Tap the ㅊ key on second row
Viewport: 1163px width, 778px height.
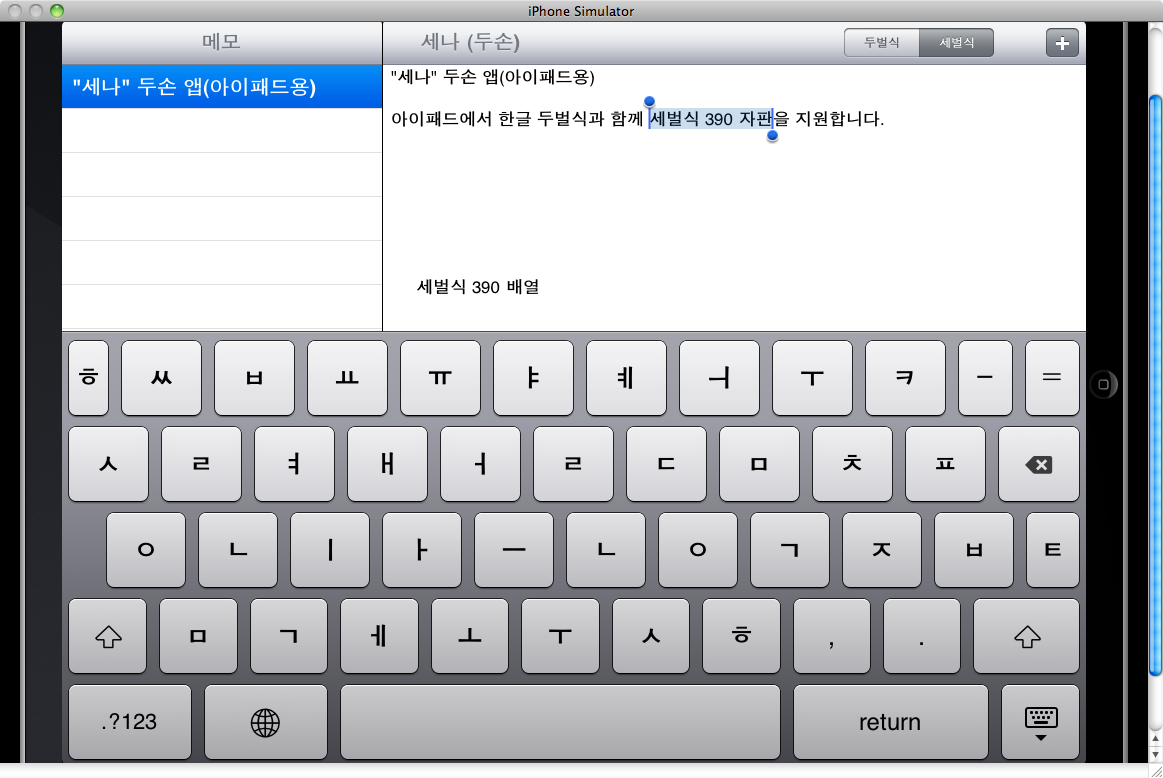click(x=852, y=464)
